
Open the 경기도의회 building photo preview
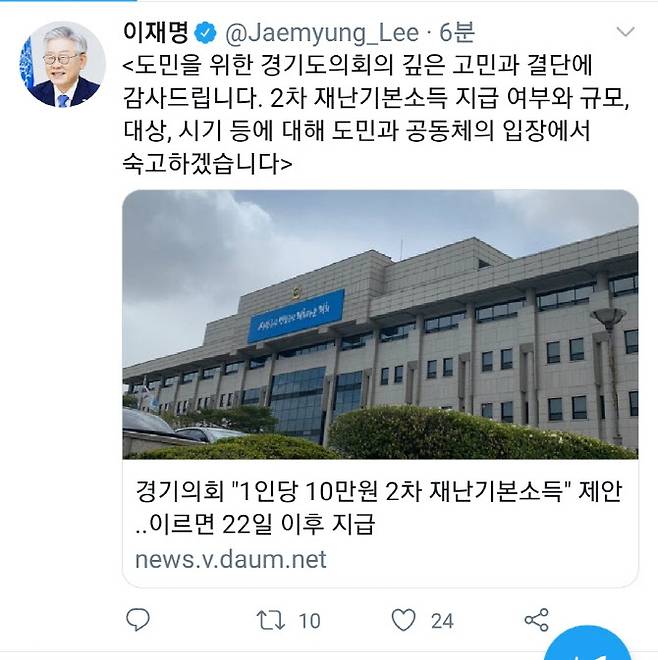pyautogui.click(x=380, y=325)
